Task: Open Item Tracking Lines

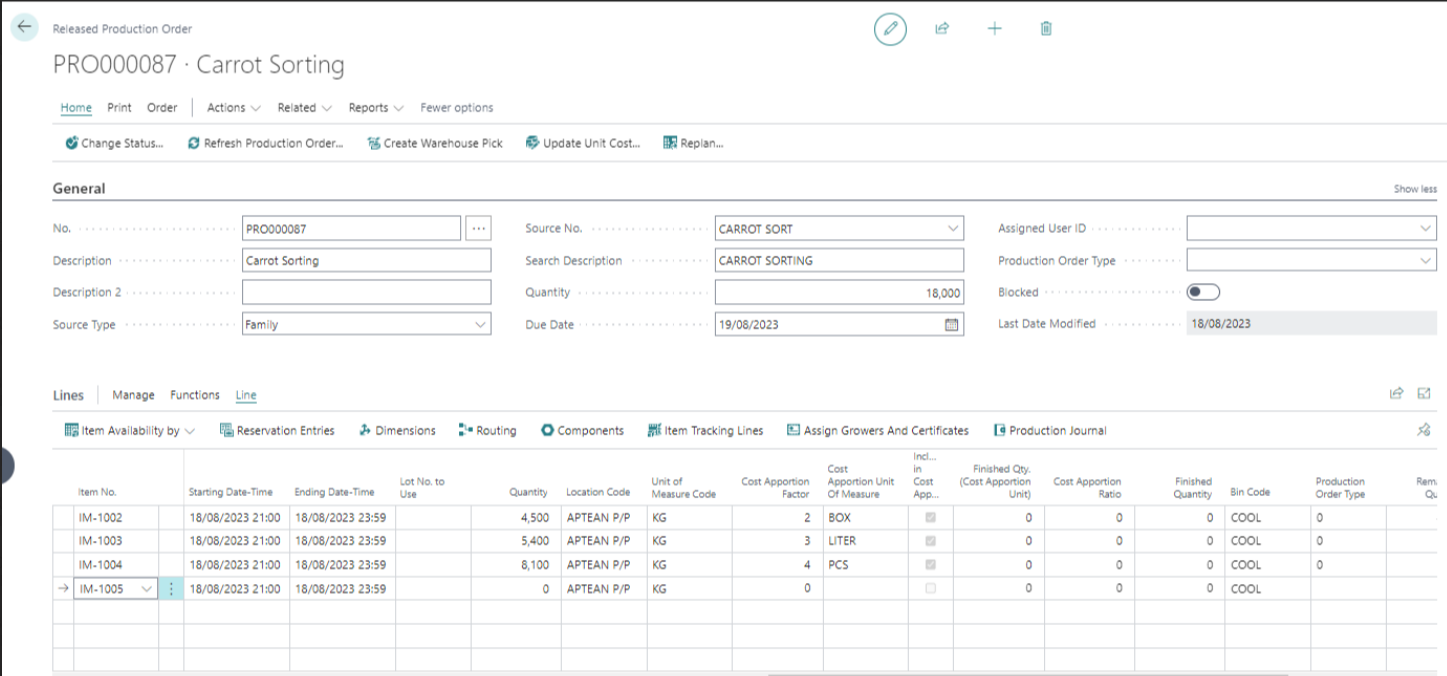Action: (705, 431)
